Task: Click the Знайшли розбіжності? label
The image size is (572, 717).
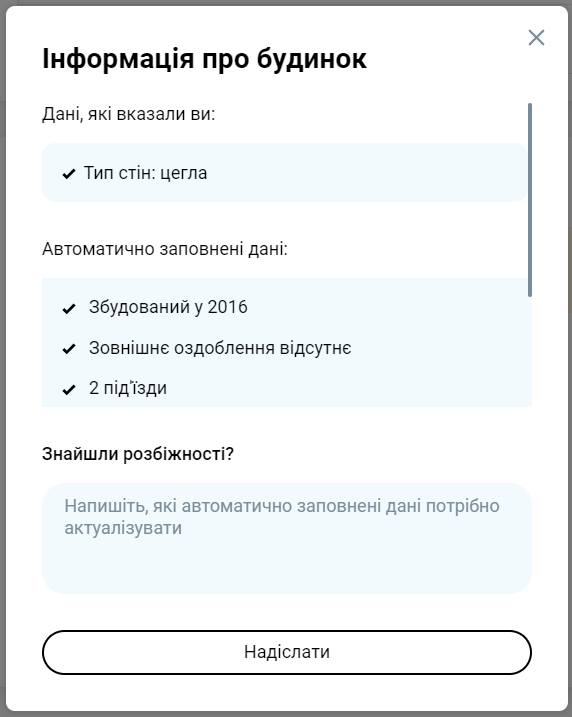Action: 138,454
